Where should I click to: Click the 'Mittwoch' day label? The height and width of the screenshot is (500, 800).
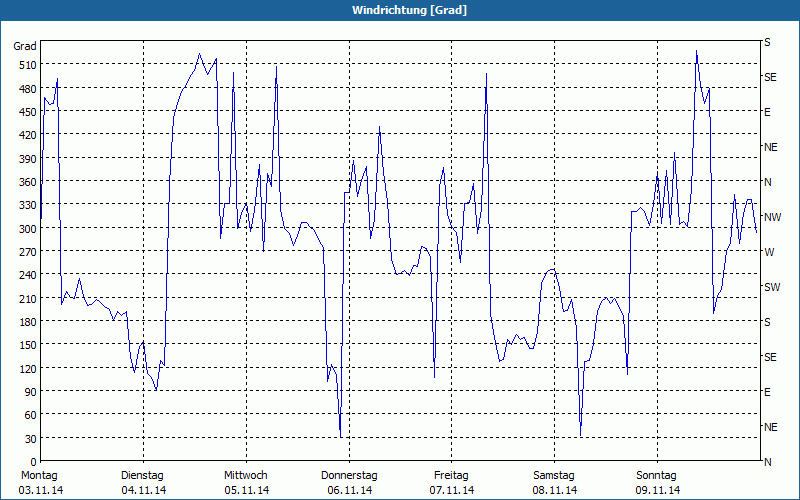pos(245,476)
